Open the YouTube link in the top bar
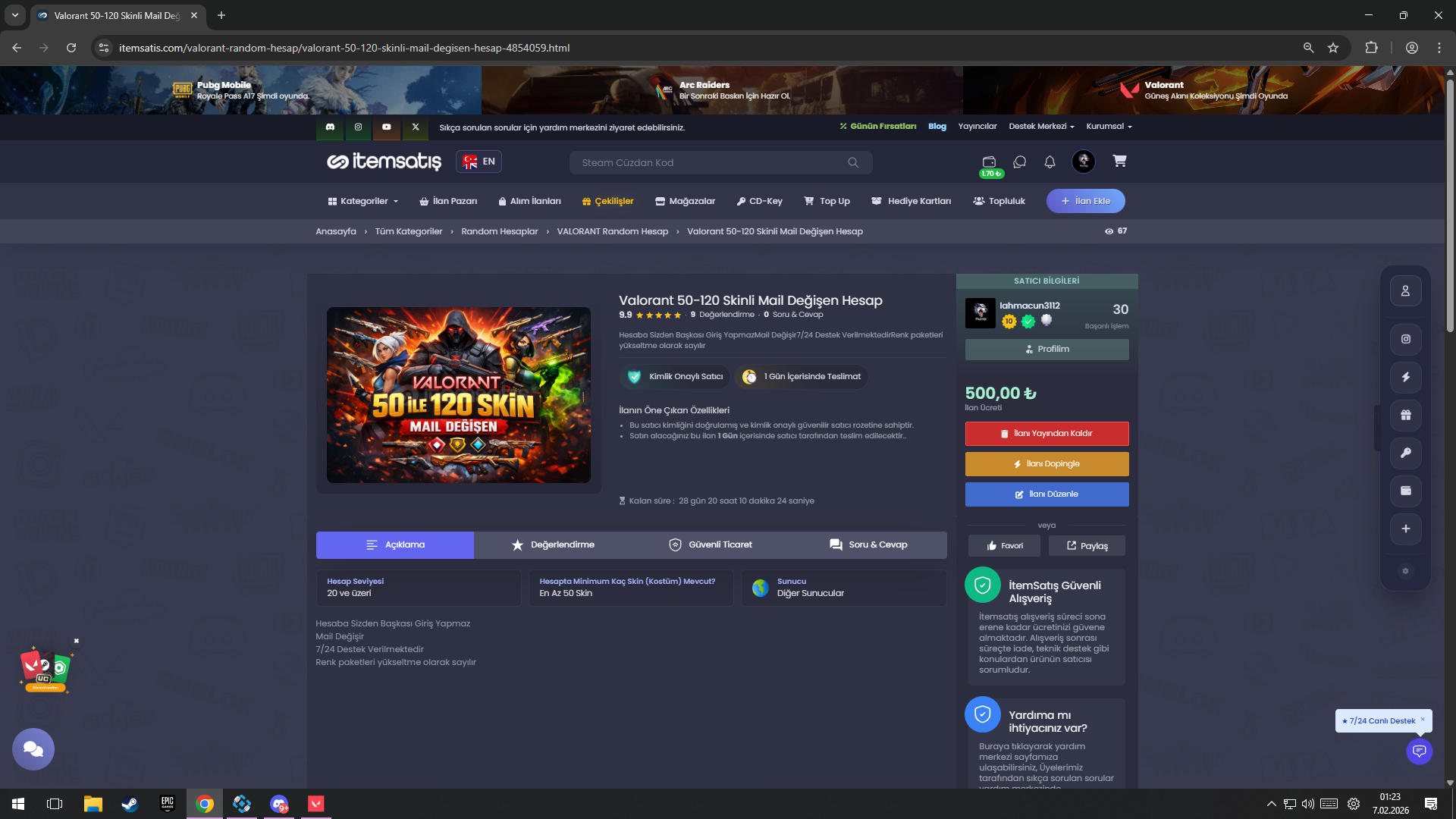Image resolution: width=1456 pixels, height=819 pixels. click(x=387, y=127)
